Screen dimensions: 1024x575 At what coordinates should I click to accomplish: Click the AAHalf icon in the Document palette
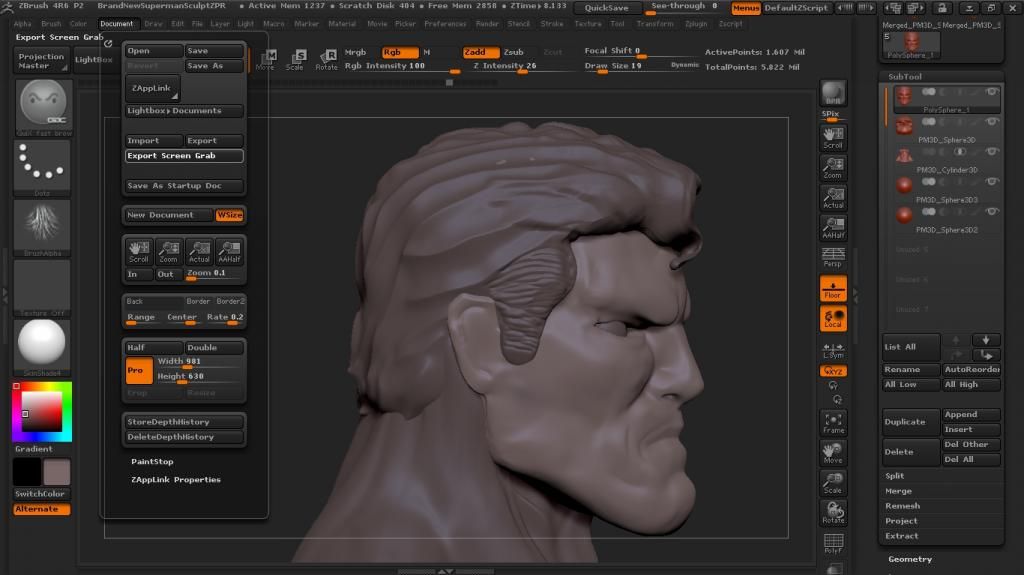click(229, 252)
